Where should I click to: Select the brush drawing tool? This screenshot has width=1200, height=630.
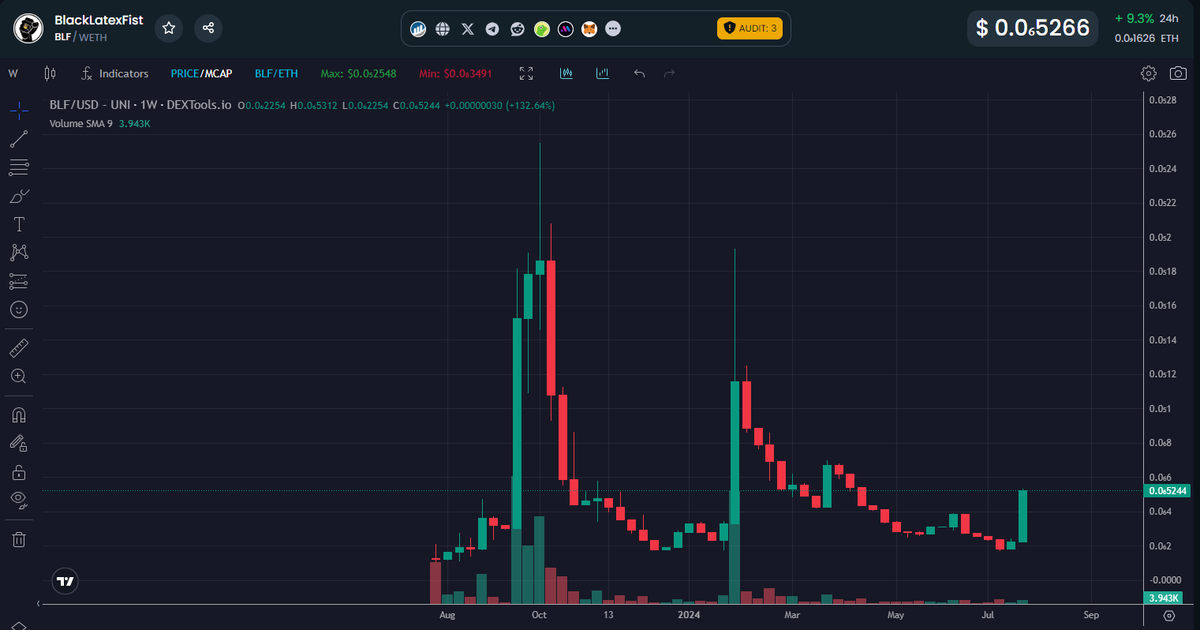coord(18,196)
